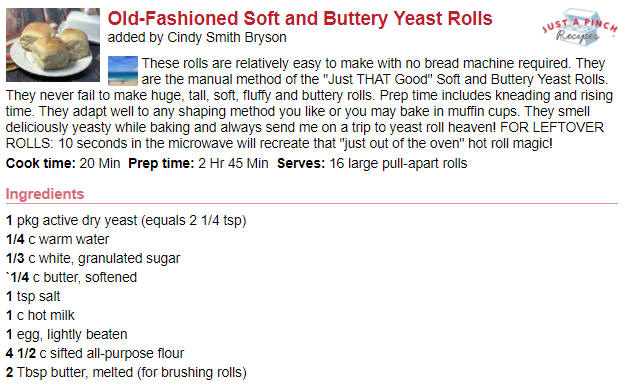
Task: Click the Serves label
Action: point(301,163)
